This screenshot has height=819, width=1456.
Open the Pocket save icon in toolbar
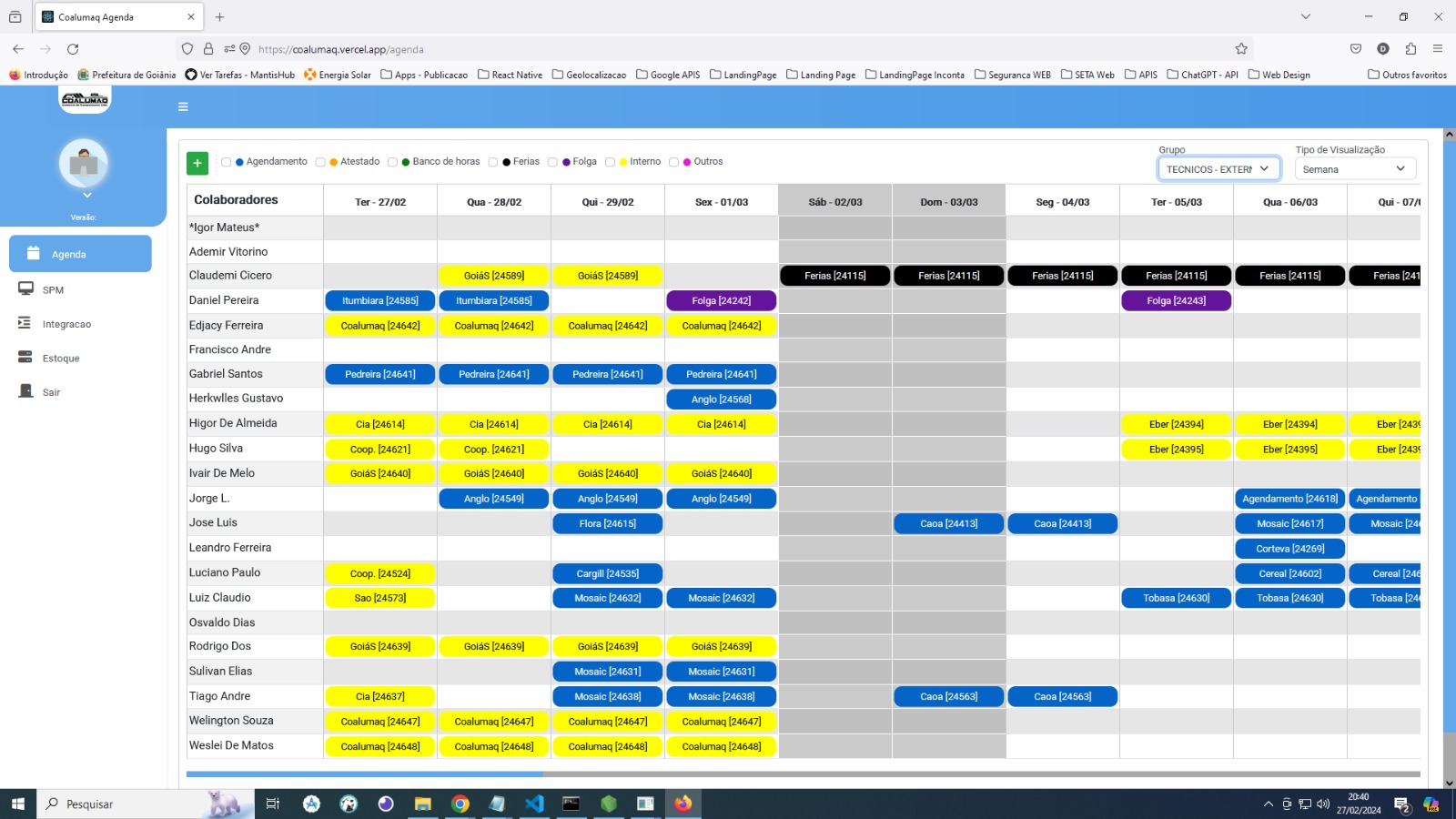(1356, 49)
